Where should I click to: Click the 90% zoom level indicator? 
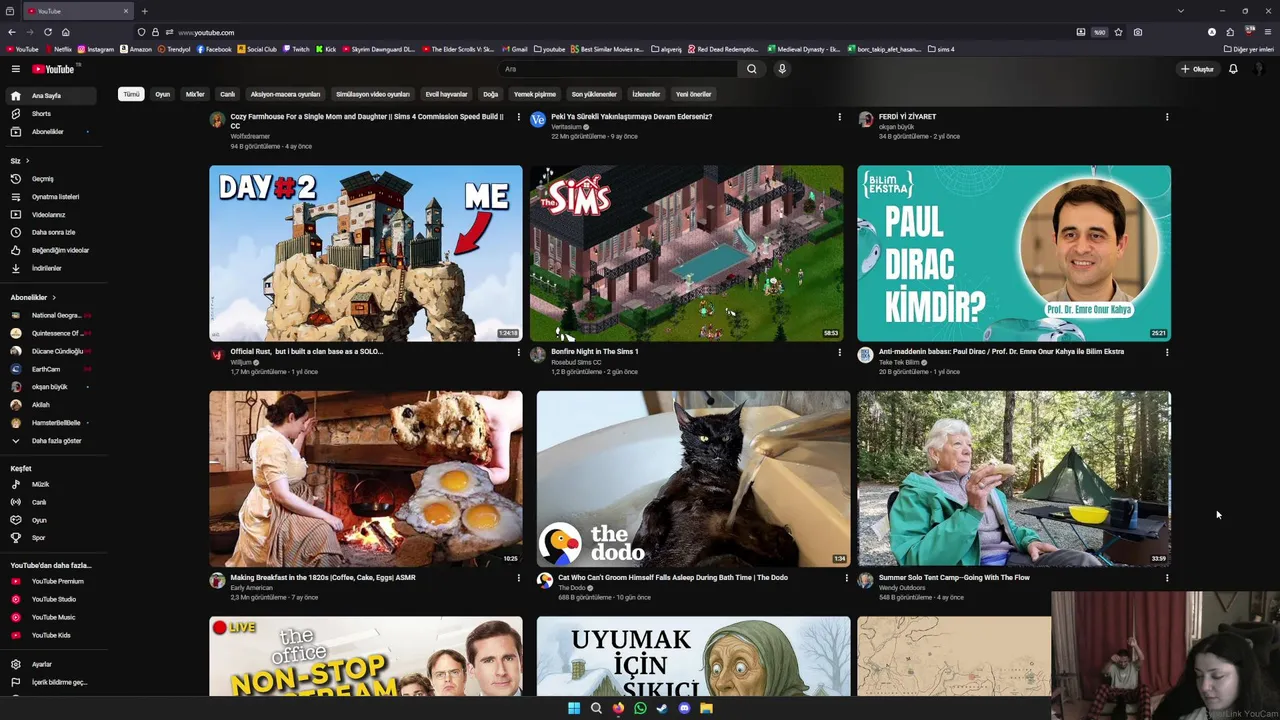tap(1099, 32)
